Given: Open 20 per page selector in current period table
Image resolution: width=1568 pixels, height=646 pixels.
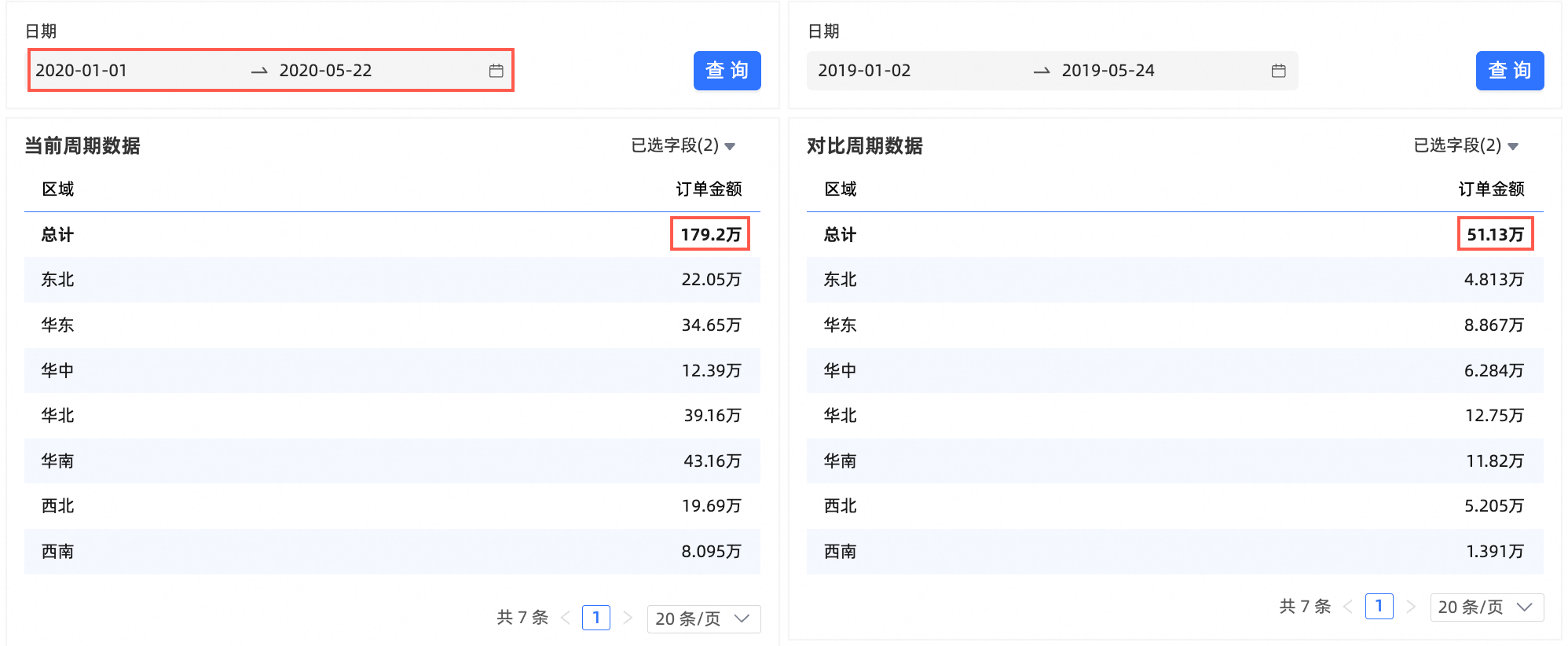Looking at the screenshot, I should (703, 618).
